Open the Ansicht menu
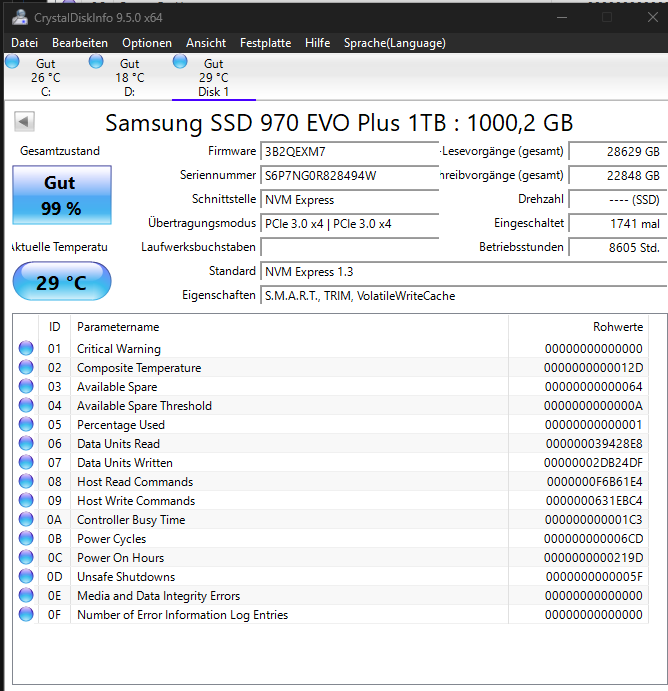This screenshot has height=691, width=668. coord(206,43)
